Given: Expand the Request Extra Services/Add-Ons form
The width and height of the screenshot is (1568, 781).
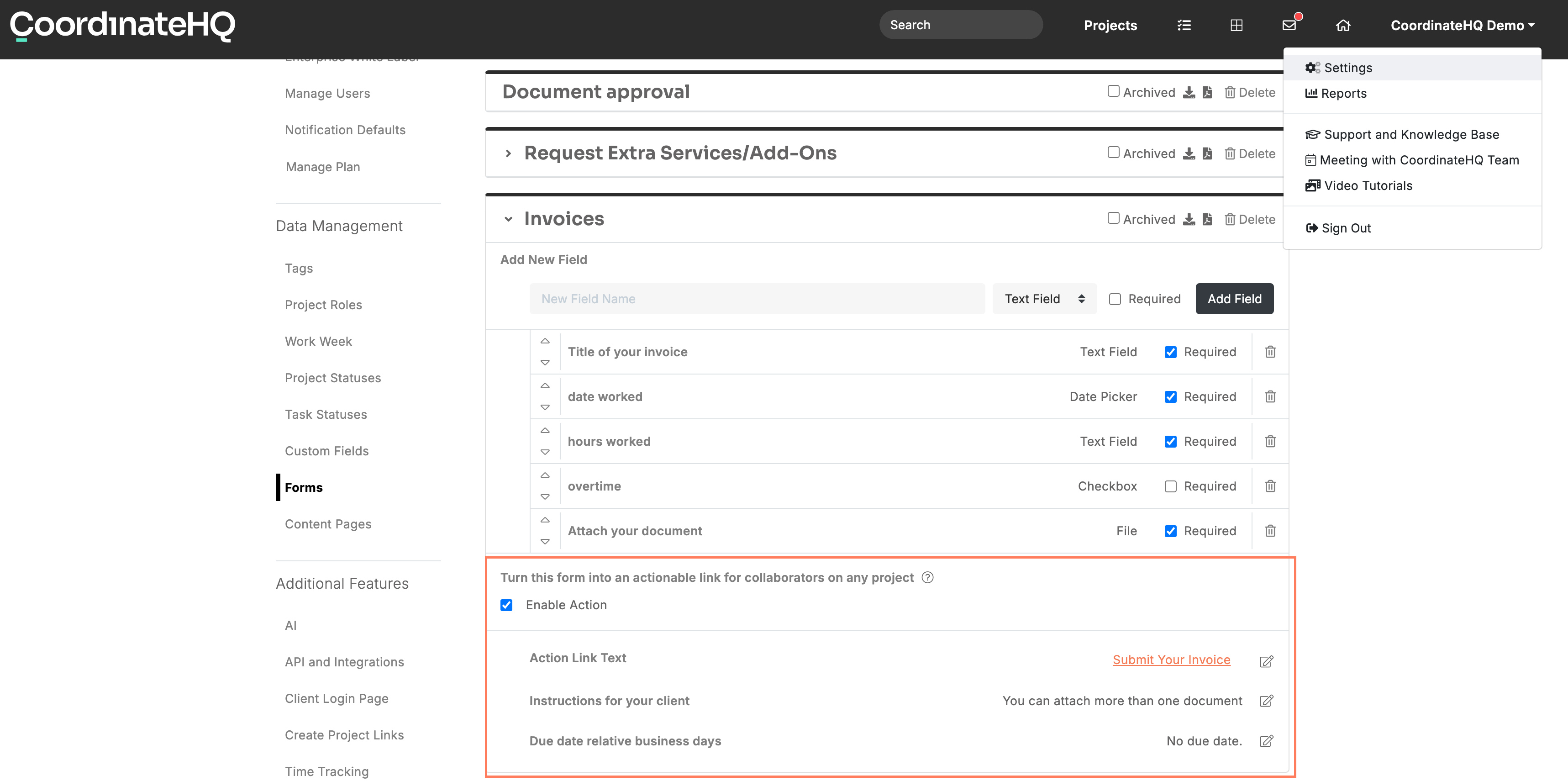Looking at the screenshot, I should (x=508, y=153).
